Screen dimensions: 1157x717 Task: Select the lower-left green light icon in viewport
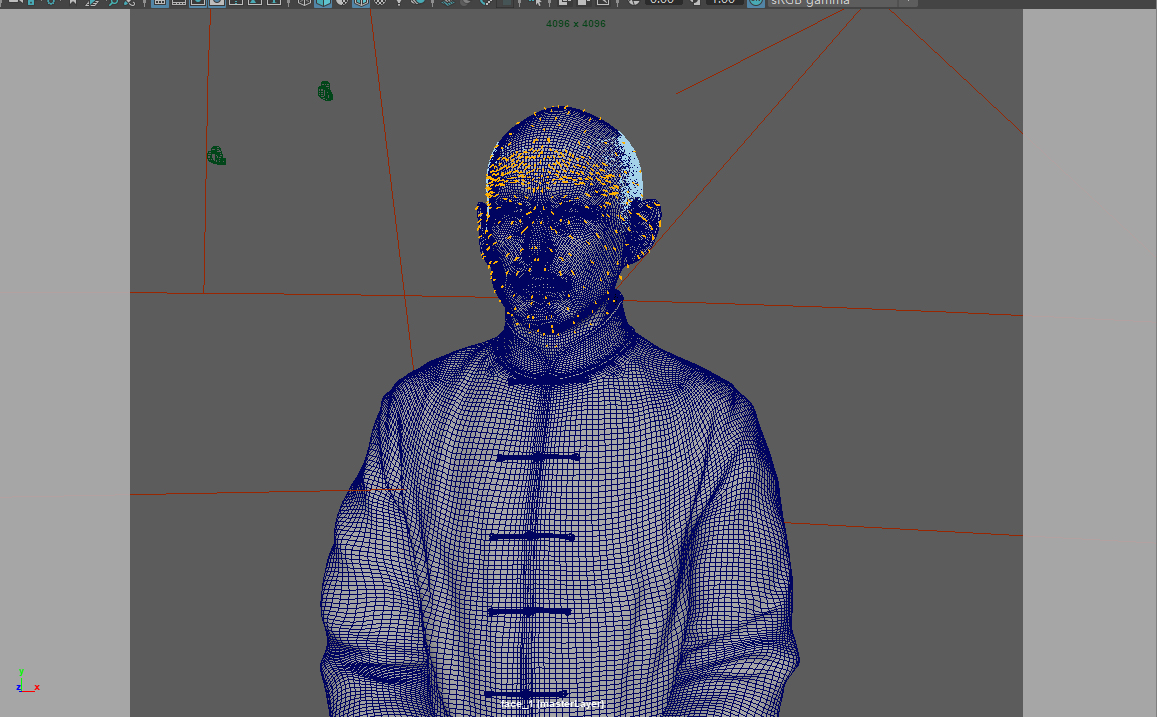(x=216, y=156)
